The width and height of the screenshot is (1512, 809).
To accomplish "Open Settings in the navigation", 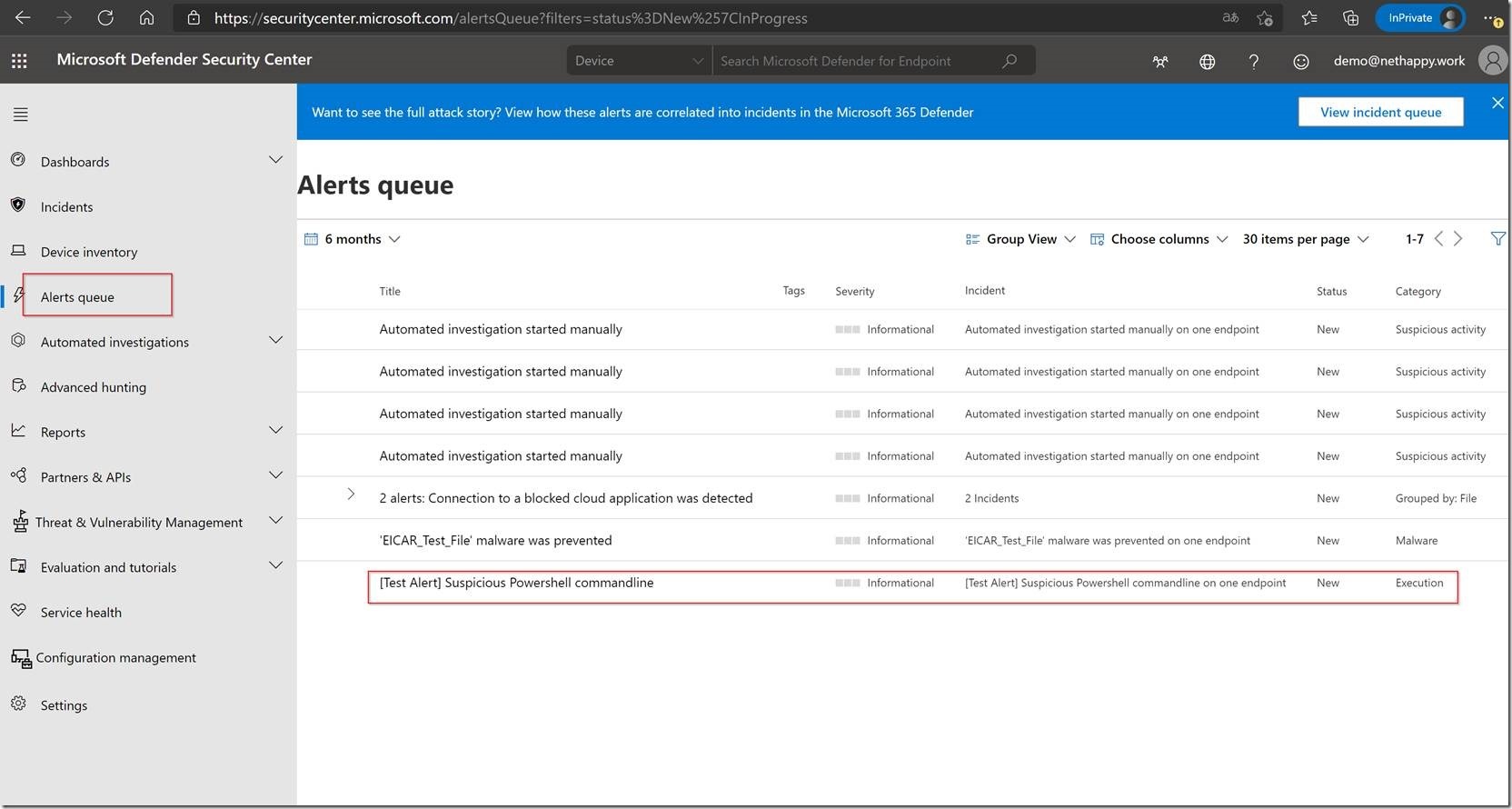I will click(x=64, y=705).
